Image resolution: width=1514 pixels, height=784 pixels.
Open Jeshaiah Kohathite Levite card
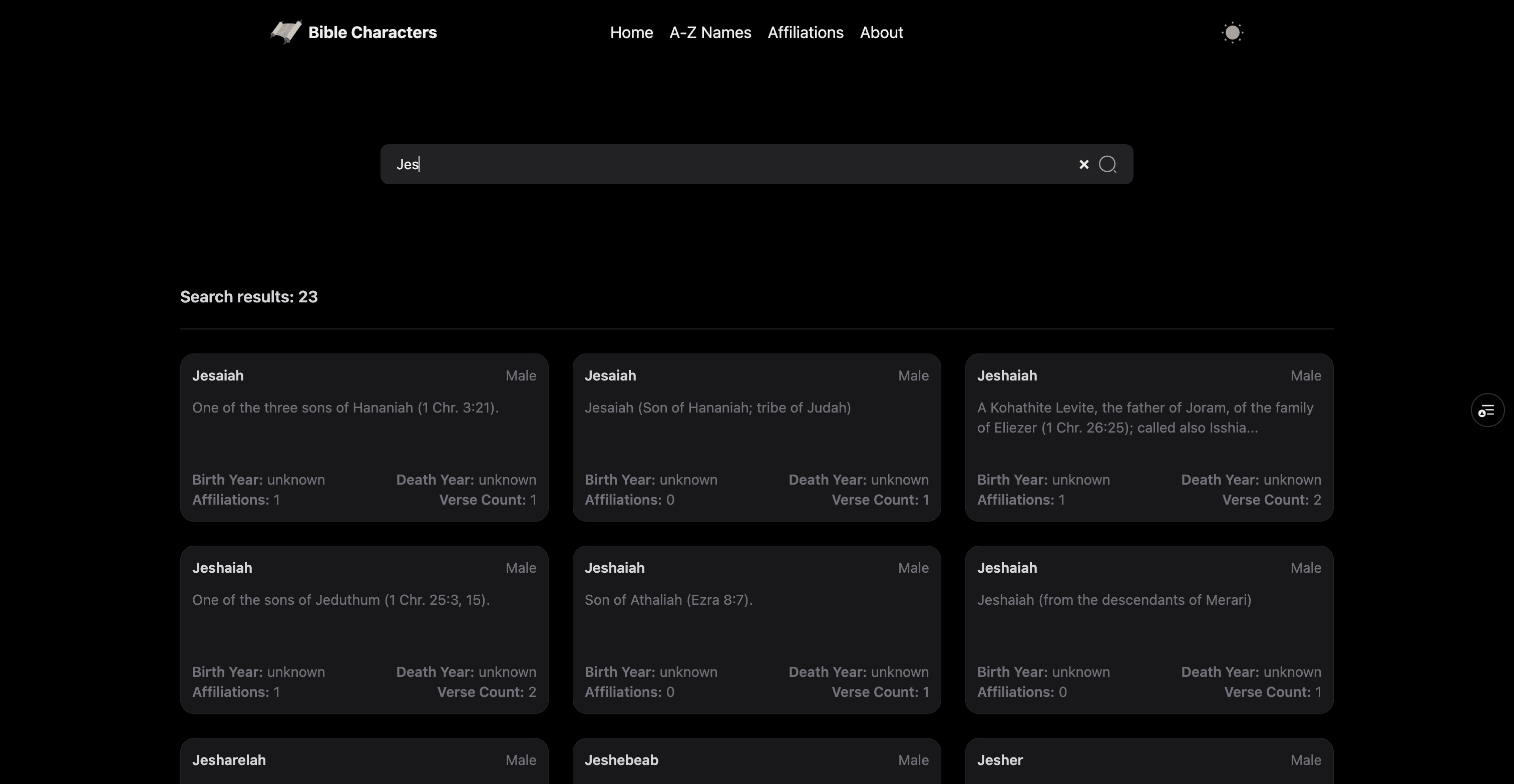click(x=1149, y=437)
